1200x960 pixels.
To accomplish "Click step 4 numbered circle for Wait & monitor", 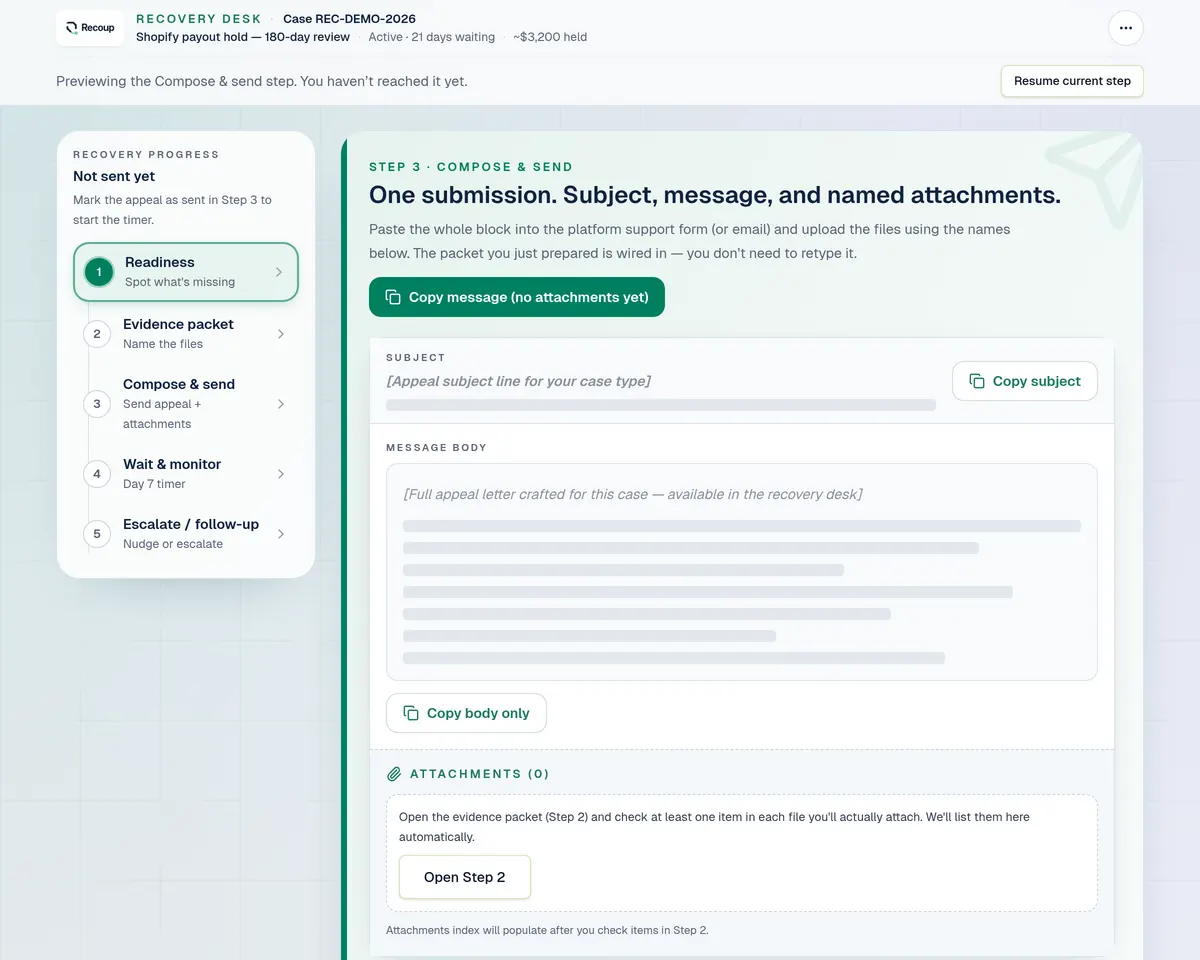I will 97,474.
